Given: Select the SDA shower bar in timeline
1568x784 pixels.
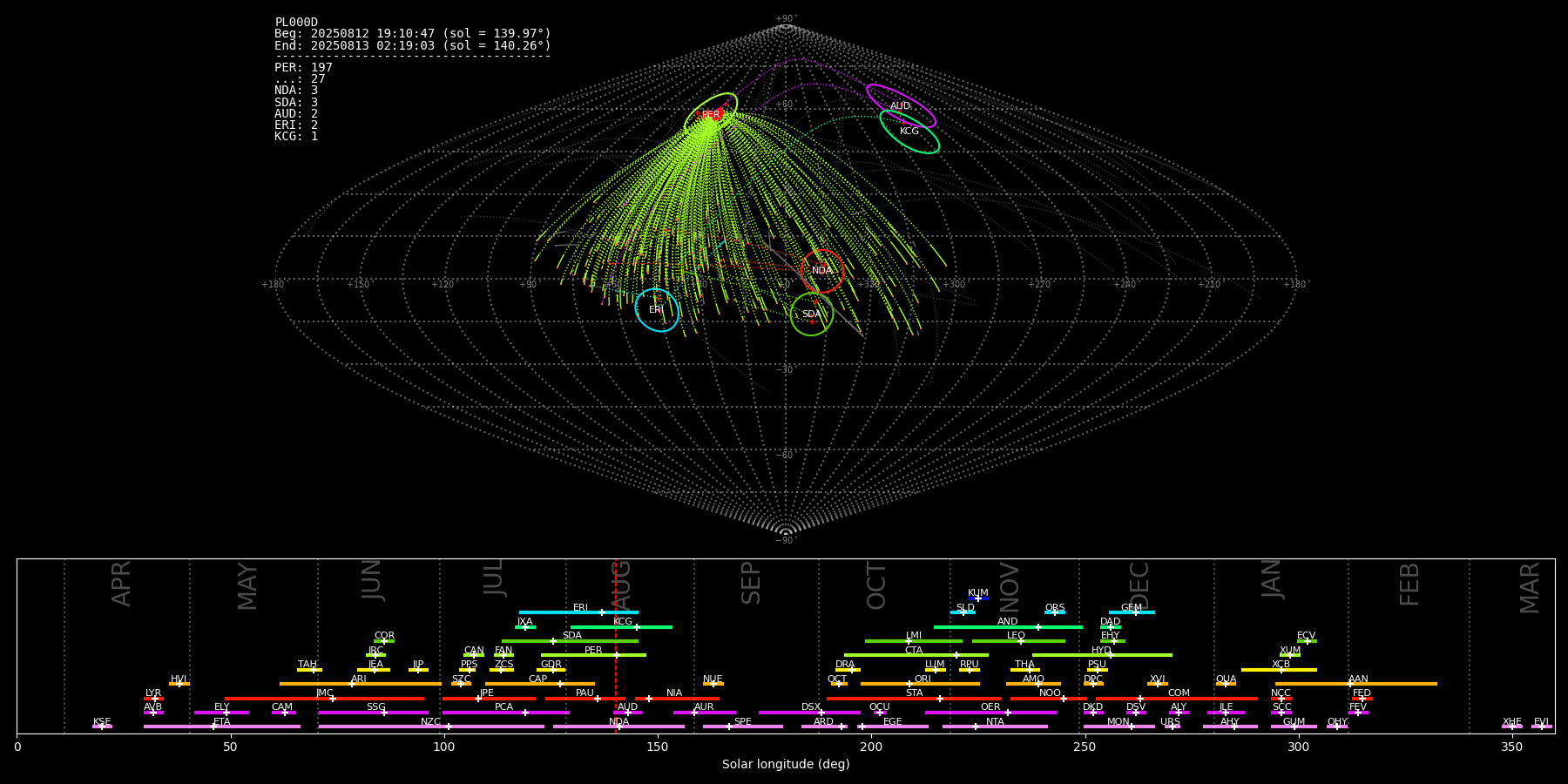Looking at the screenshot, I should (x=570, y=641).
